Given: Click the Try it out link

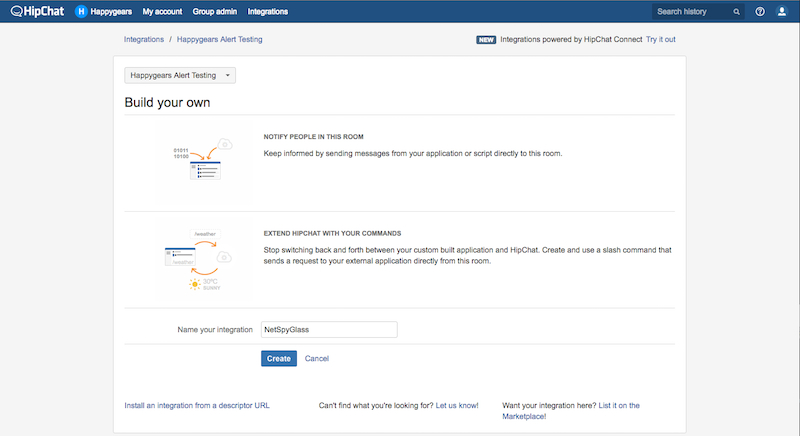Looking at the screenshot, I should [661, 39].
